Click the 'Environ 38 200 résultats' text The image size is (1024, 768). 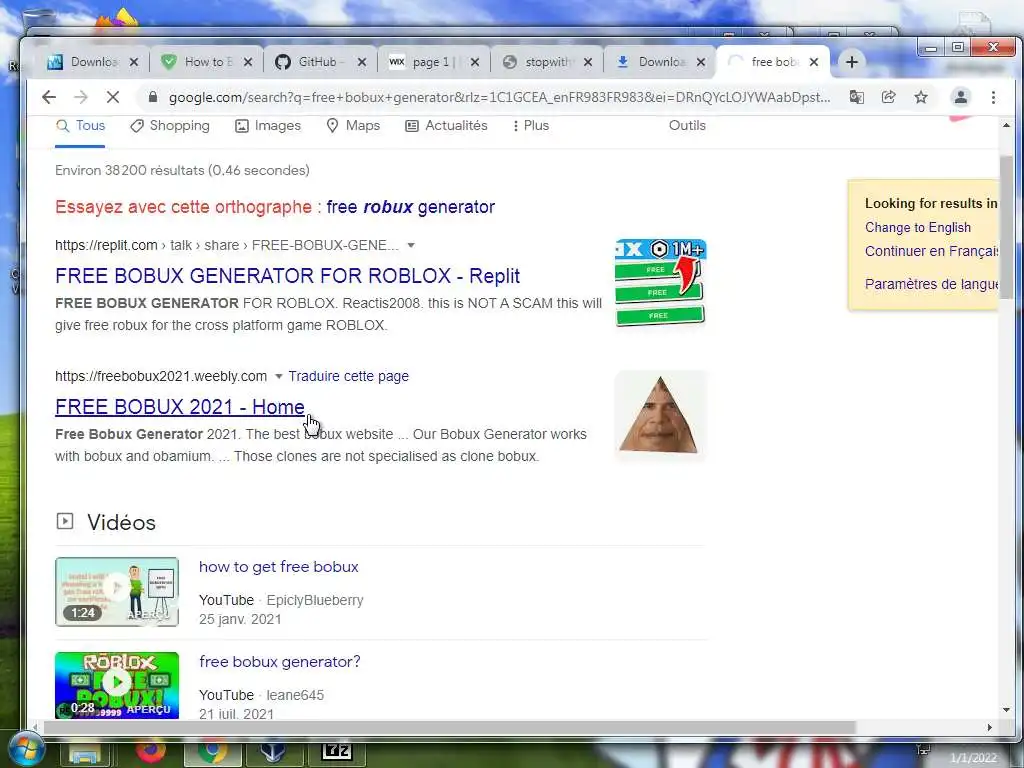[182, 170]
